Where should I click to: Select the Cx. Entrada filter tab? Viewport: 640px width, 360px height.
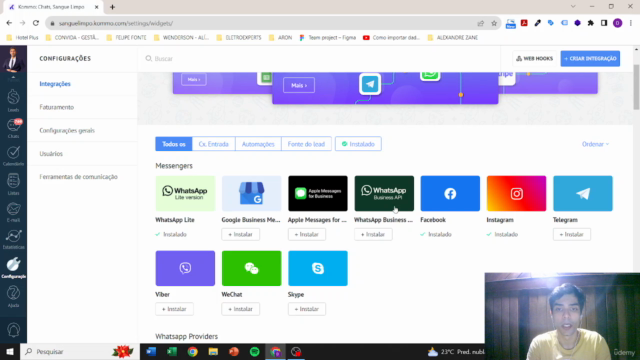point(213,144)
